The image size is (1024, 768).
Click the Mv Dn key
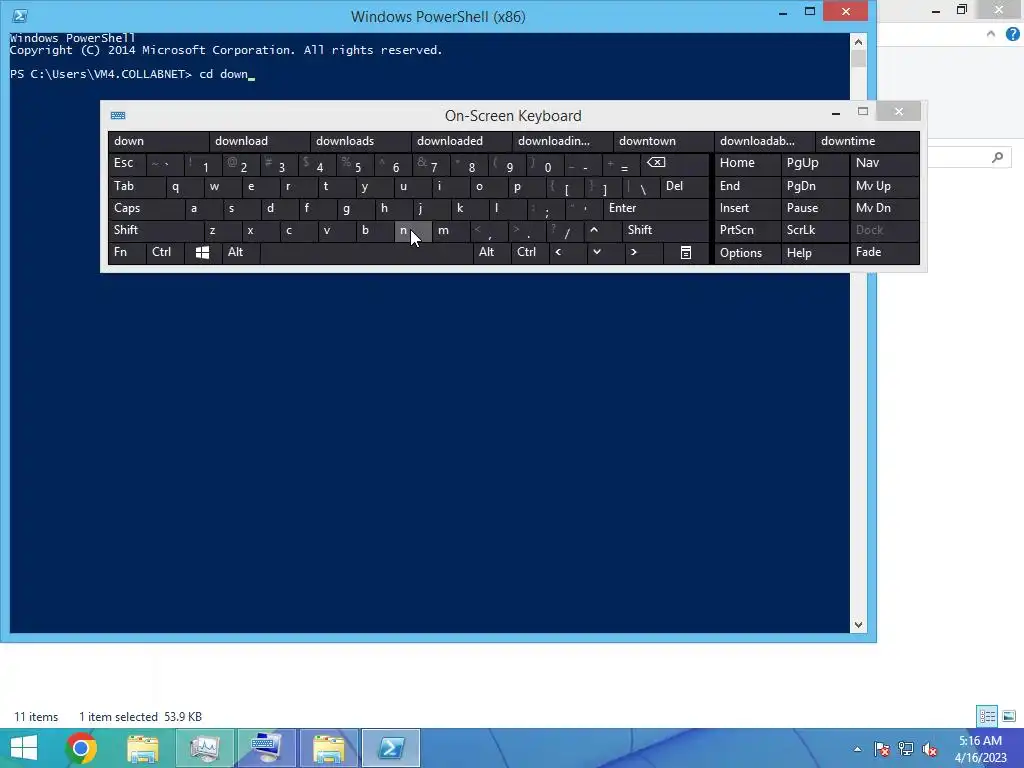coord(884,208)
